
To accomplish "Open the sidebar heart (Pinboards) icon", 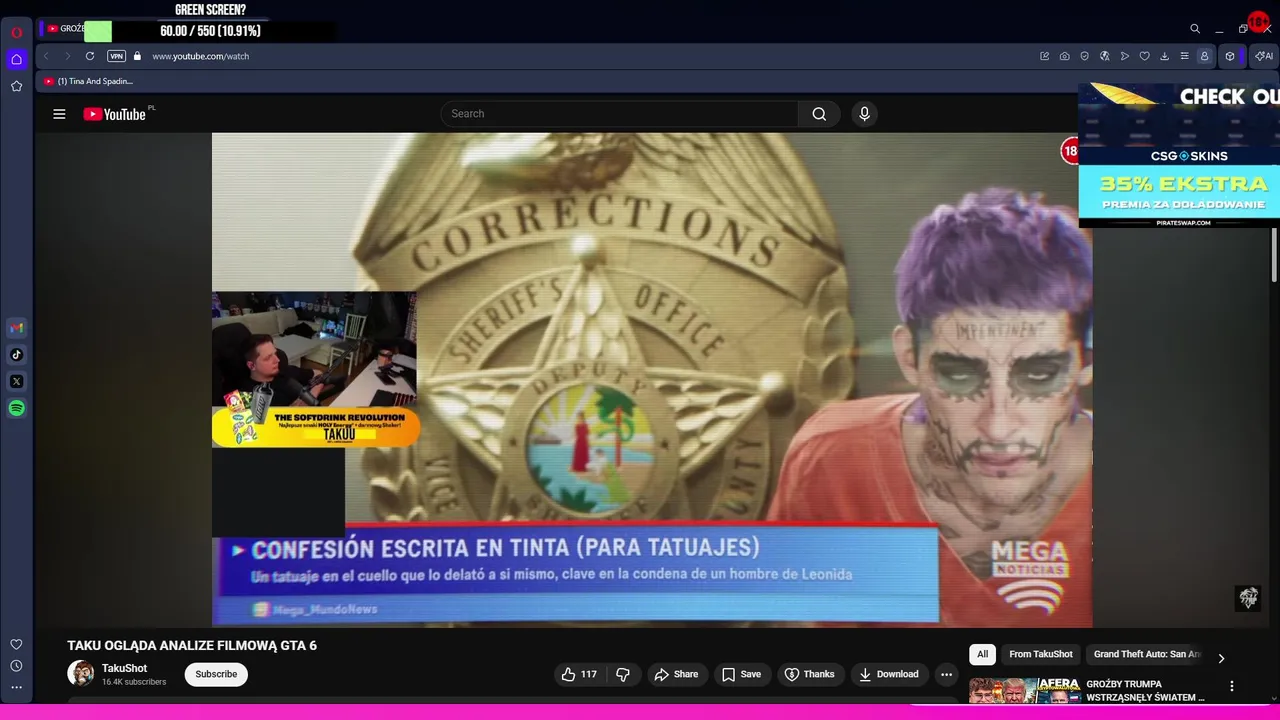I will tap(16, 645).
